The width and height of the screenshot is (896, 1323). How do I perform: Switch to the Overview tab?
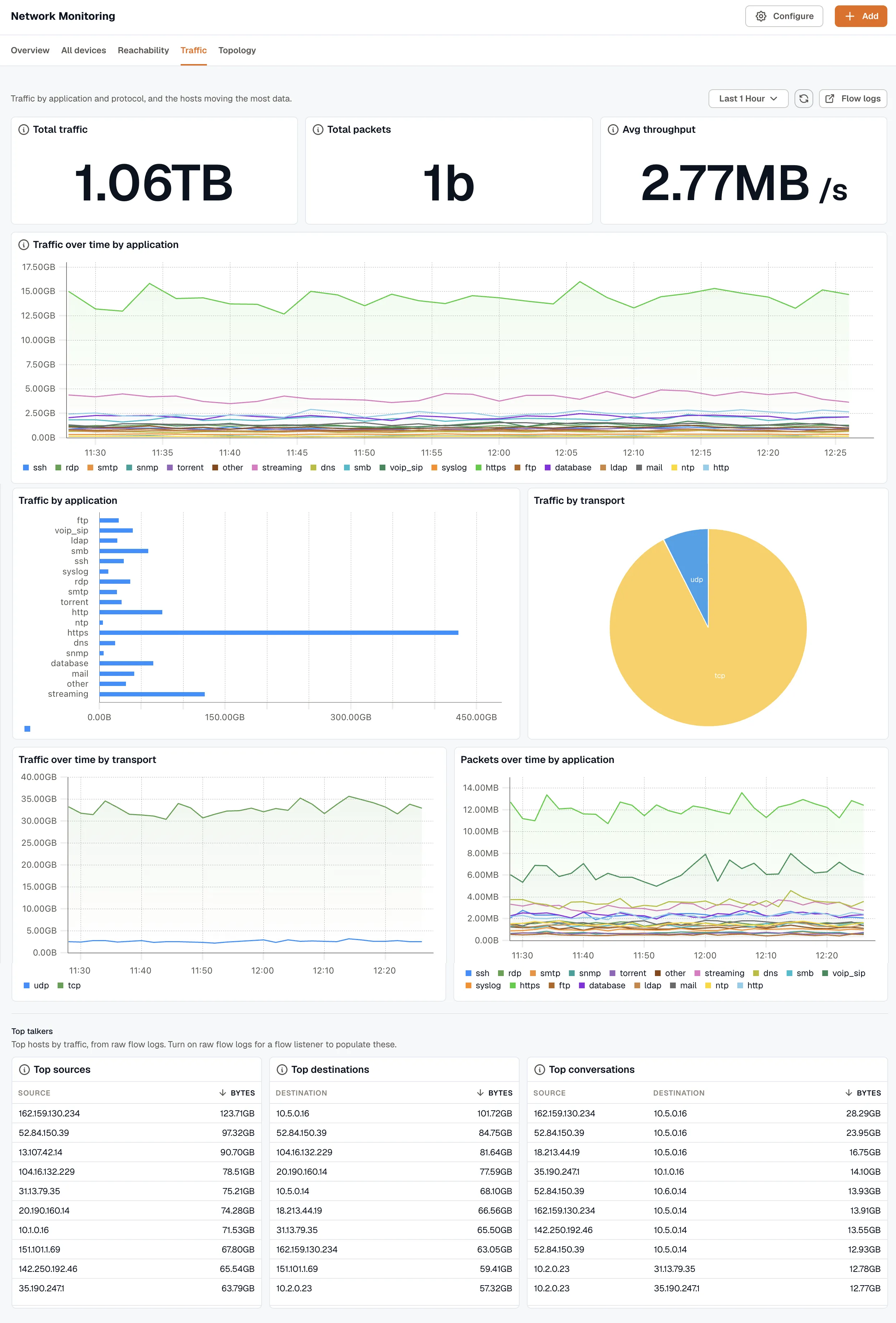click(x=30, y=50)
